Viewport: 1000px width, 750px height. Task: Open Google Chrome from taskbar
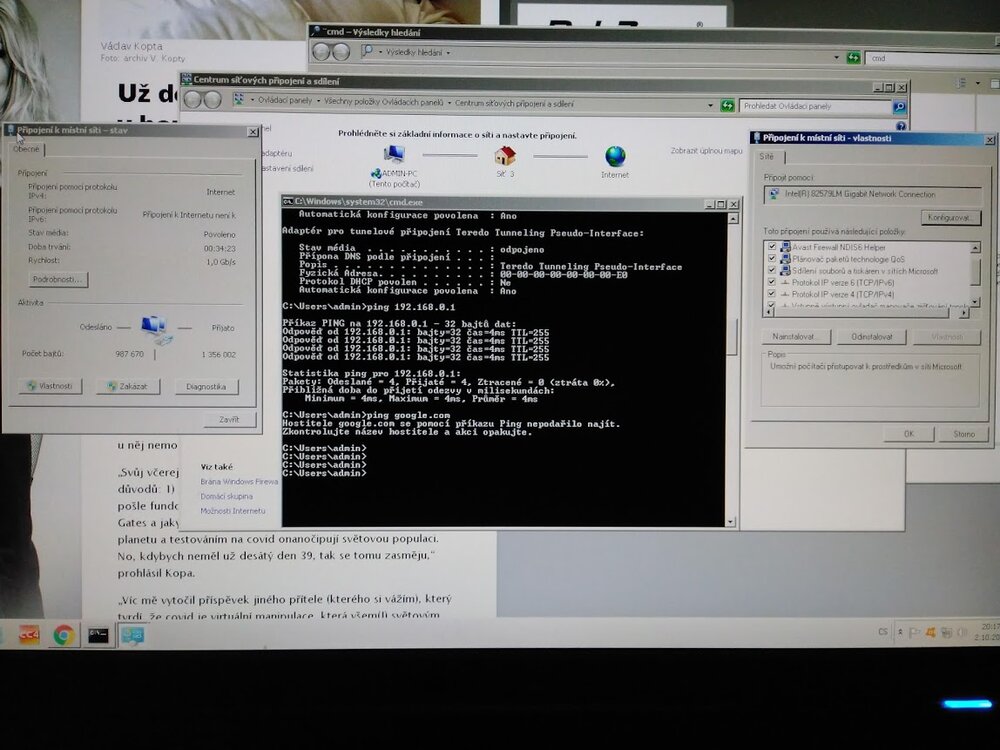pyautogui.click(x=63, y=635)
